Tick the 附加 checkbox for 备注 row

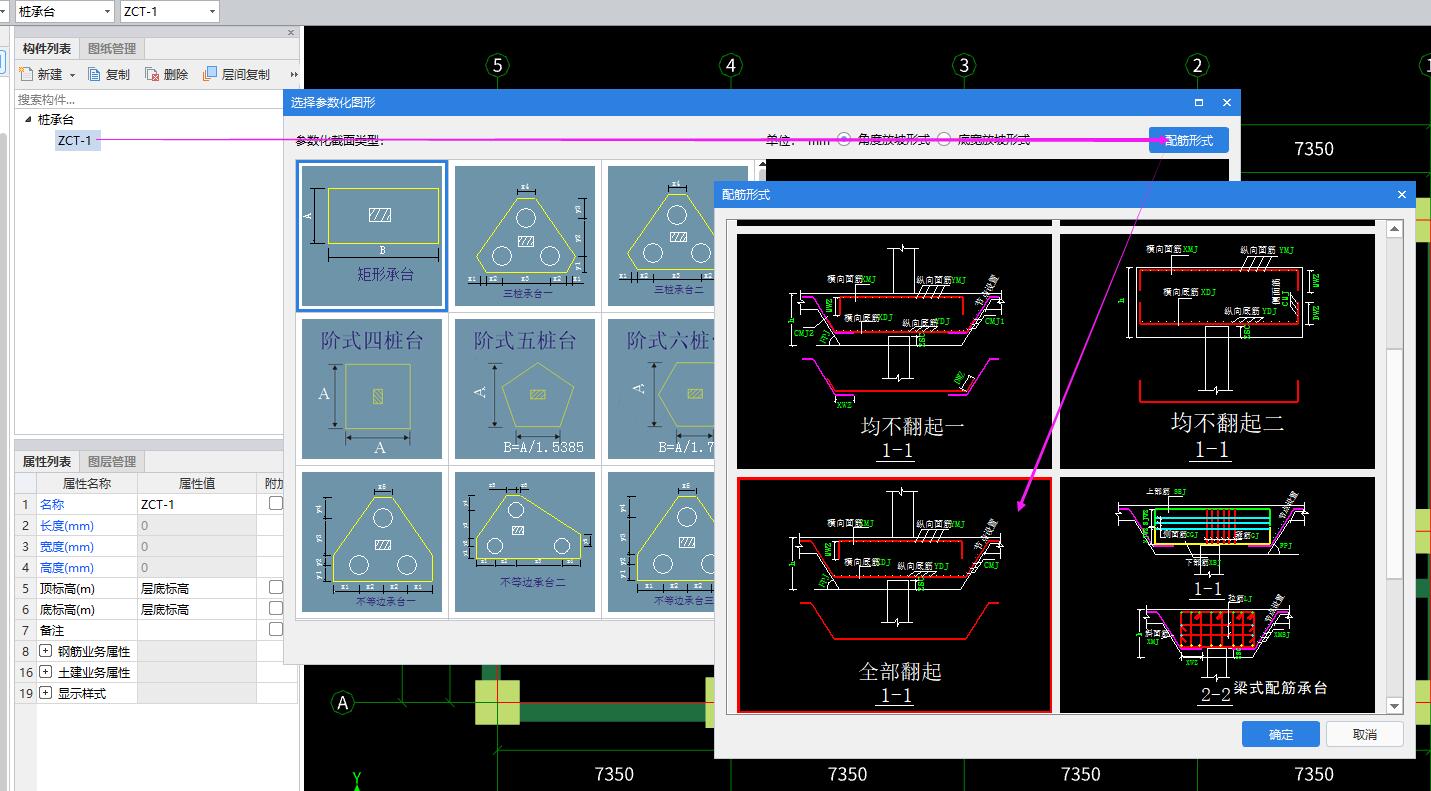pyautogui.click(x=276, y=630)
